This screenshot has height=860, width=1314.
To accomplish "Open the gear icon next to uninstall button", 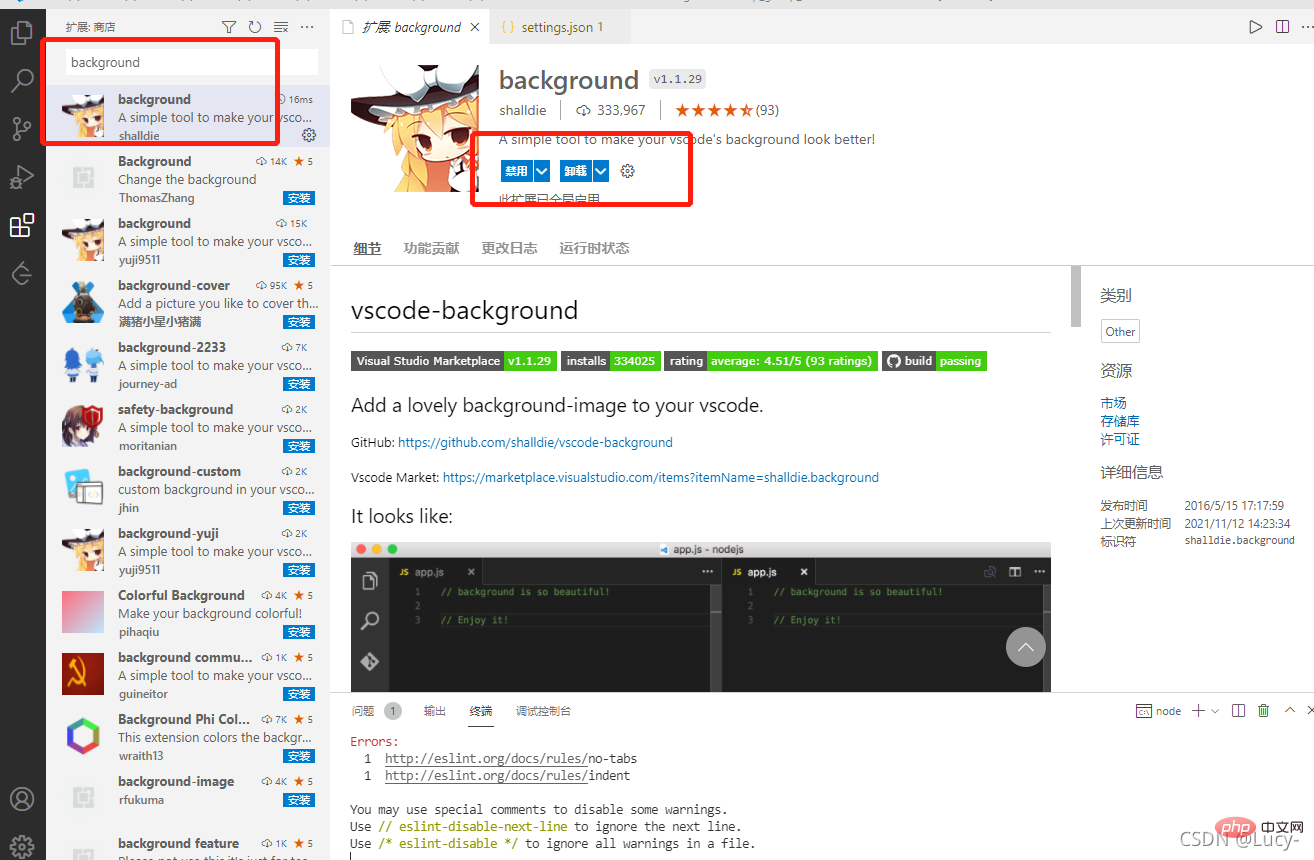I will 627,171.
